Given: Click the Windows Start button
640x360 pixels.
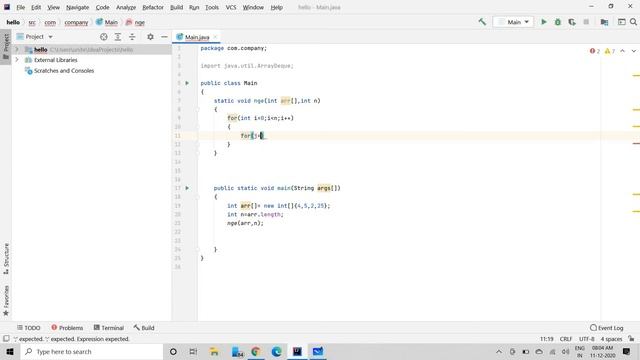Looking at the screenshot, I should [x=10, y=351].
